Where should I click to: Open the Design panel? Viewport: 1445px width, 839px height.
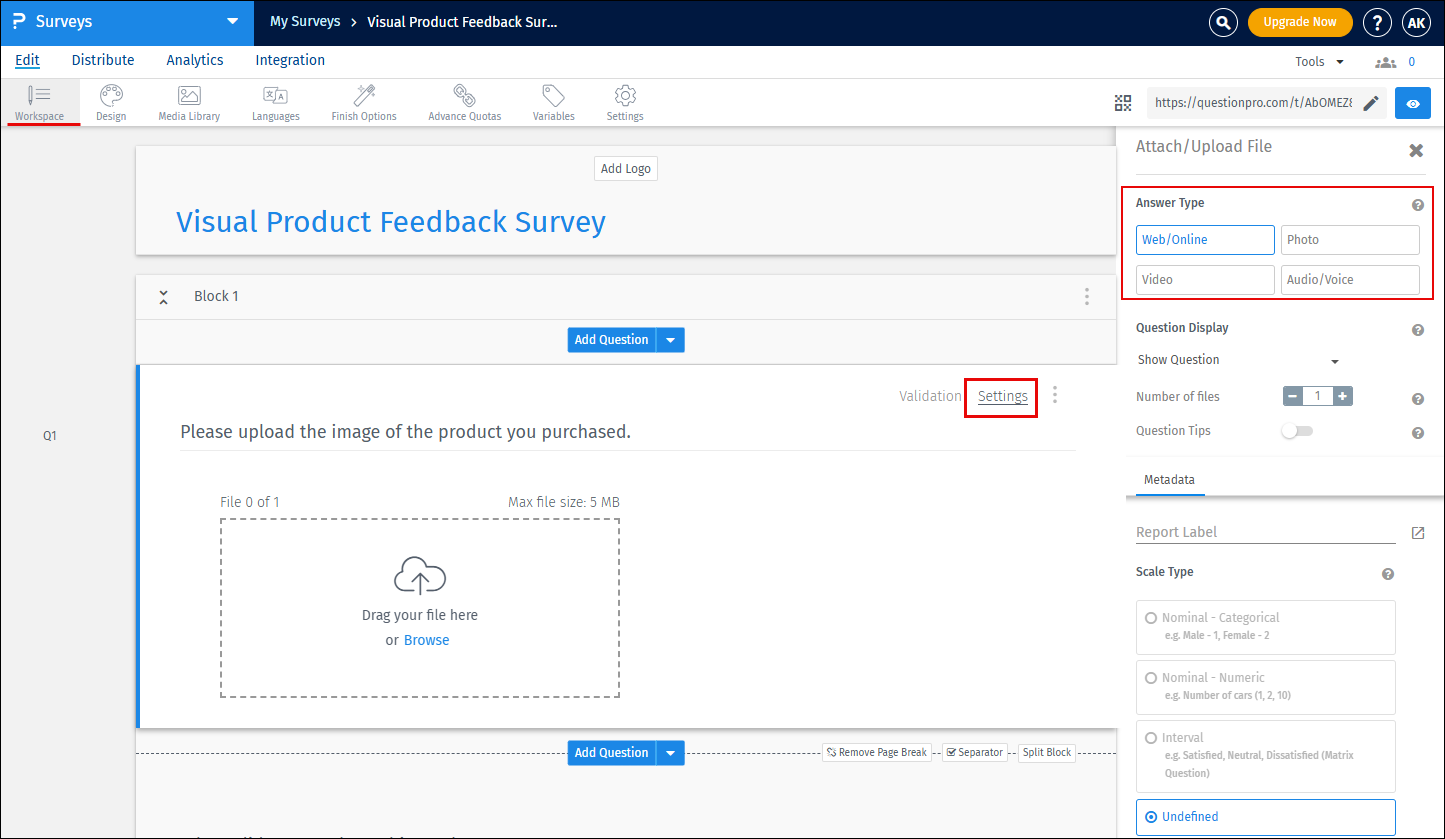(x=110, y=102)
